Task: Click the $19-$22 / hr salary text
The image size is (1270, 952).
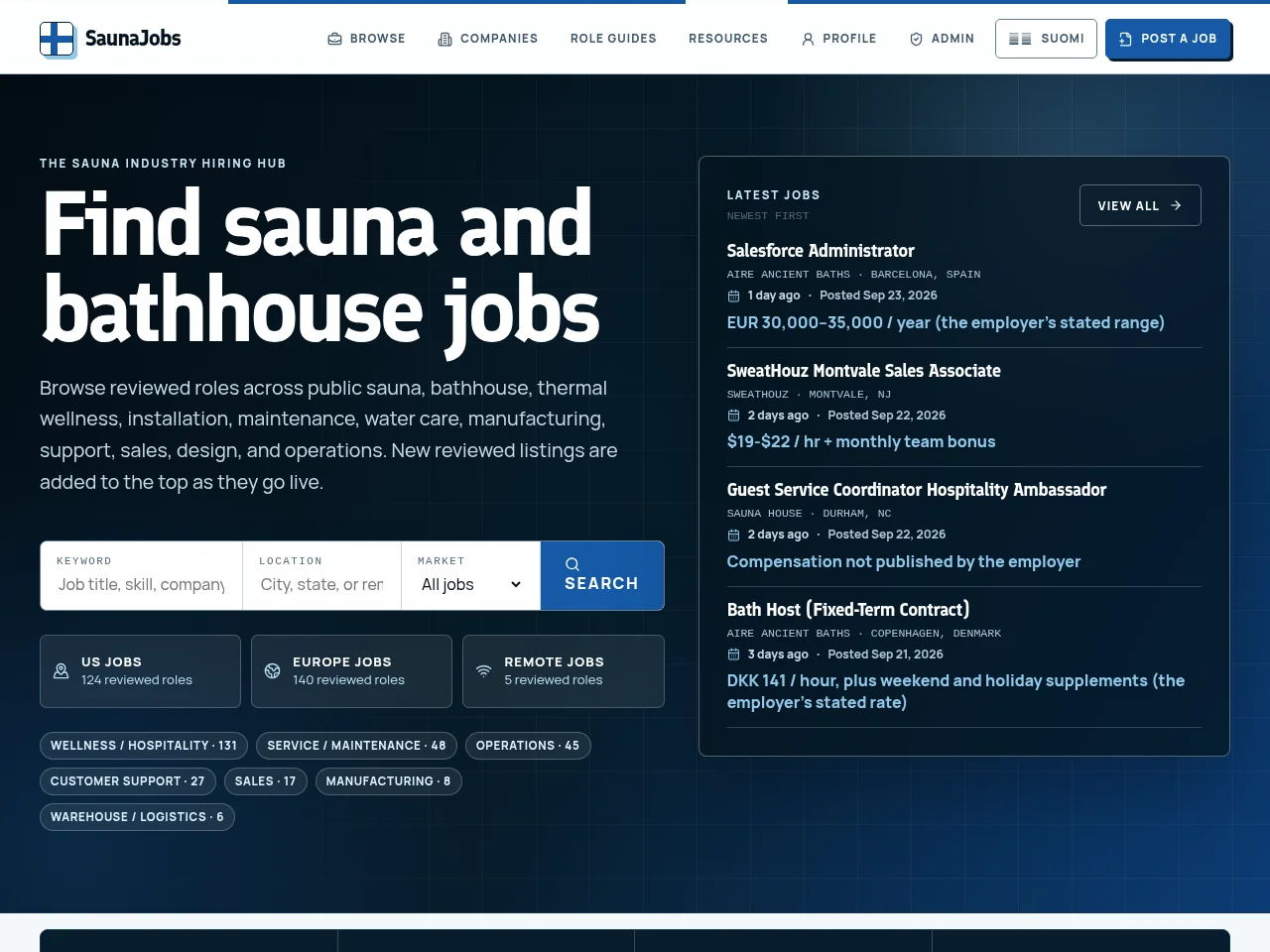Action: click(x=861, y=441)
